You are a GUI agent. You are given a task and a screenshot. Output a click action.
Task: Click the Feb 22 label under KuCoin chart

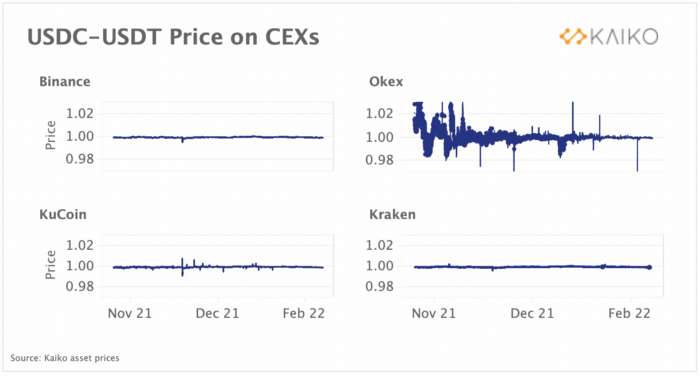(304, 313)
